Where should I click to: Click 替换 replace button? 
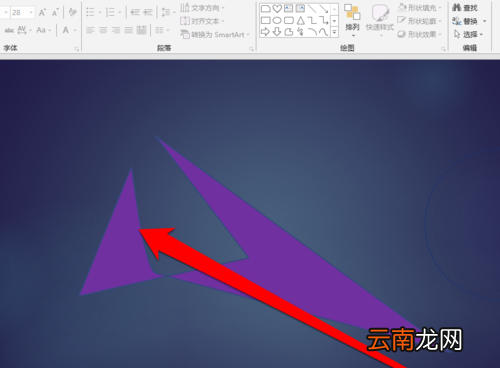(x=466, y=21)
